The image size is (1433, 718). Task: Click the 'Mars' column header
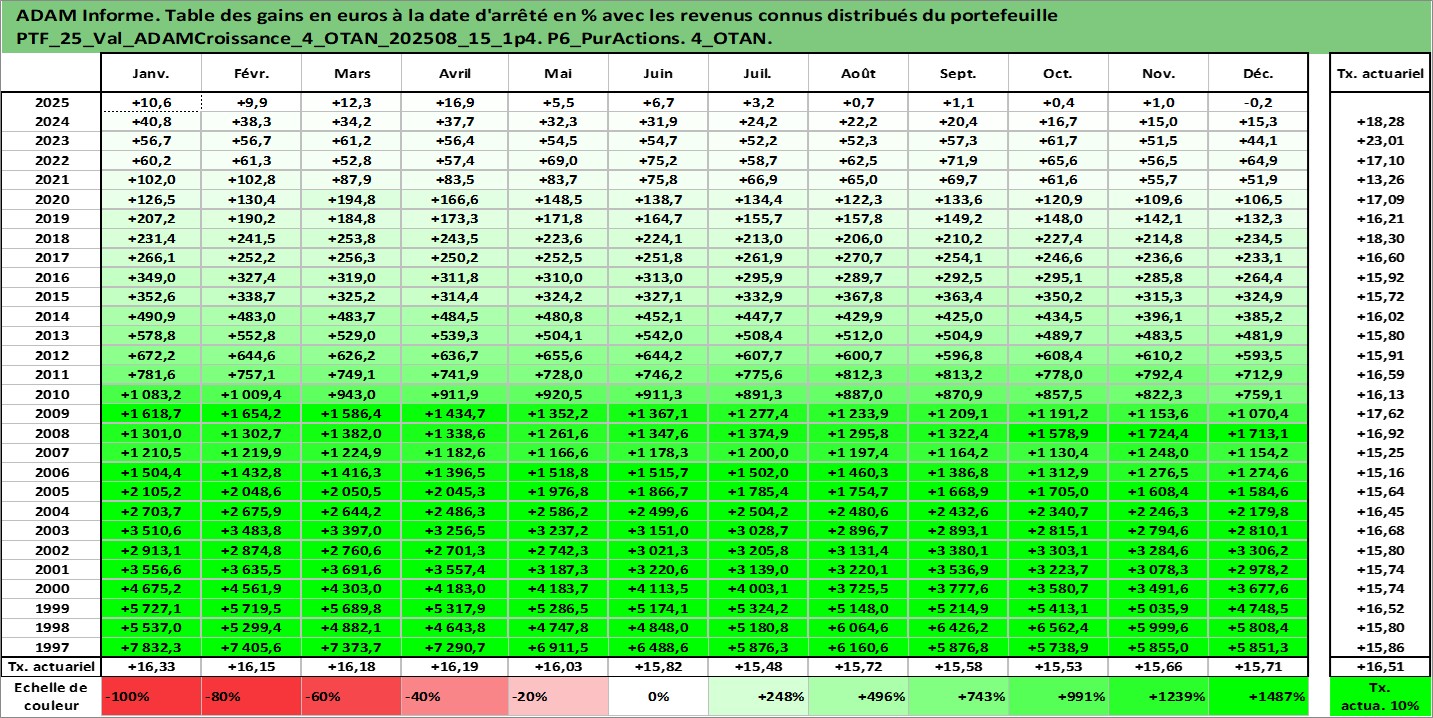click(x=351, y=74)
